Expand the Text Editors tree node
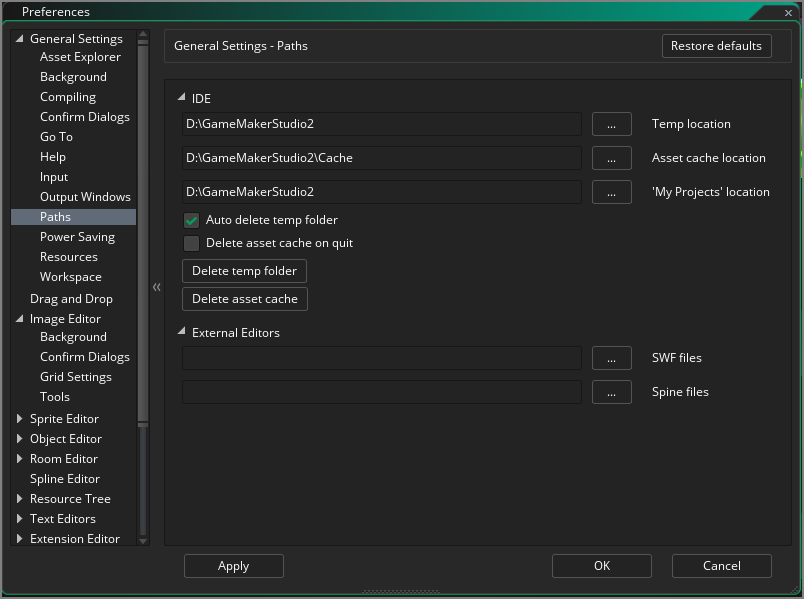This screenshot has width=804, height=599. click(x=19, y=518)
